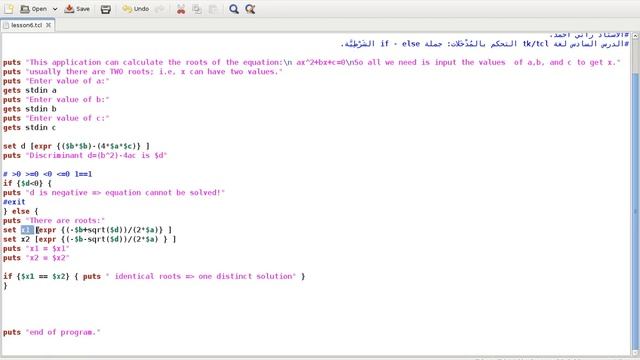Create a new document with the New icon
The height and width of the screenshot is (360, 640).
[9, 9]
